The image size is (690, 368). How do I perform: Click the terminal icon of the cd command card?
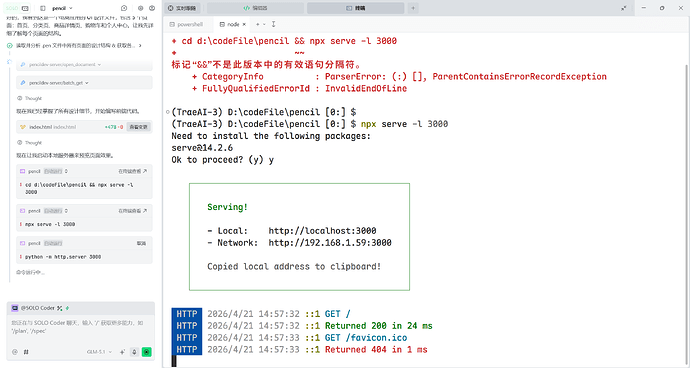[22, 171]
